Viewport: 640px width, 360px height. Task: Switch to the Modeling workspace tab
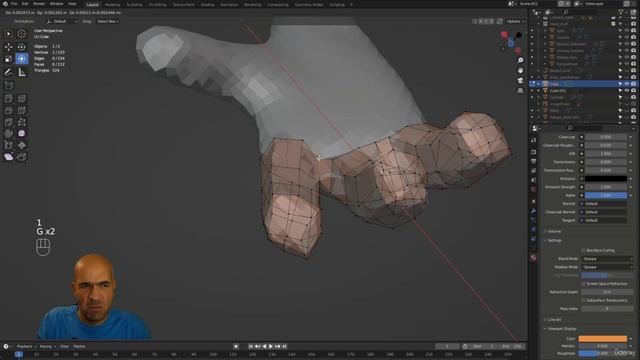pos(112,5)
